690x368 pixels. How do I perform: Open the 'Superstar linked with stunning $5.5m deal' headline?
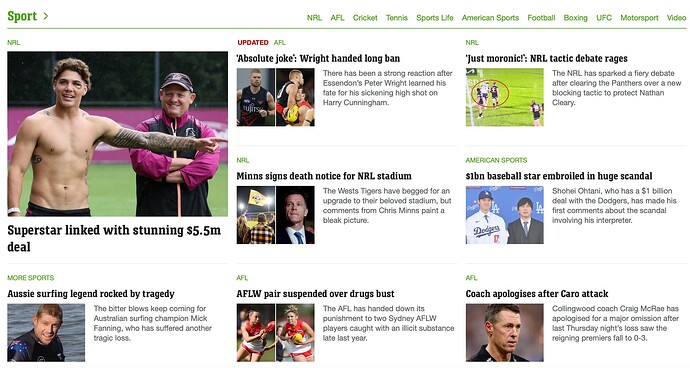114,238
